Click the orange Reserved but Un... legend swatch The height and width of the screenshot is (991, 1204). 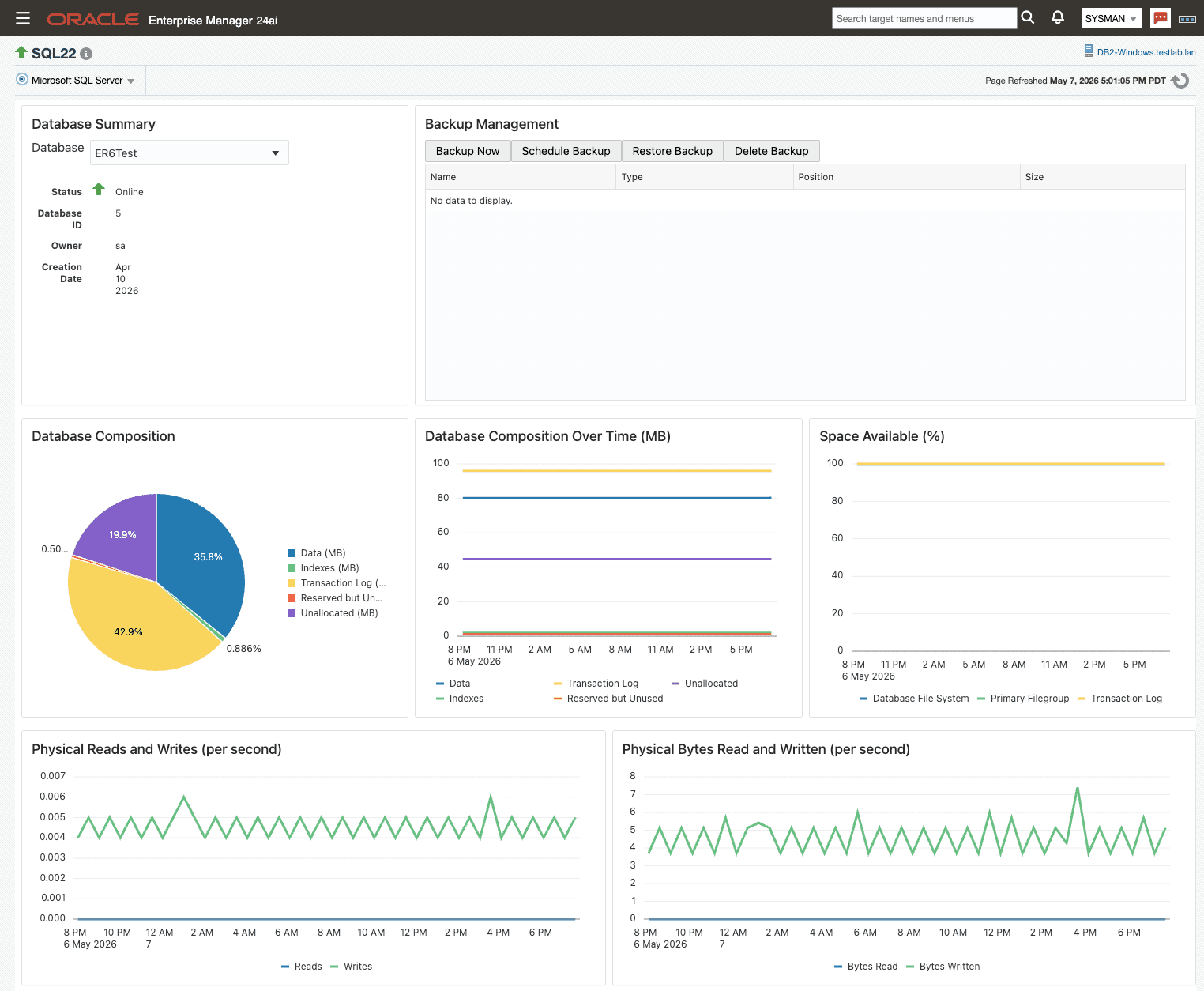(x=292, y=598)
